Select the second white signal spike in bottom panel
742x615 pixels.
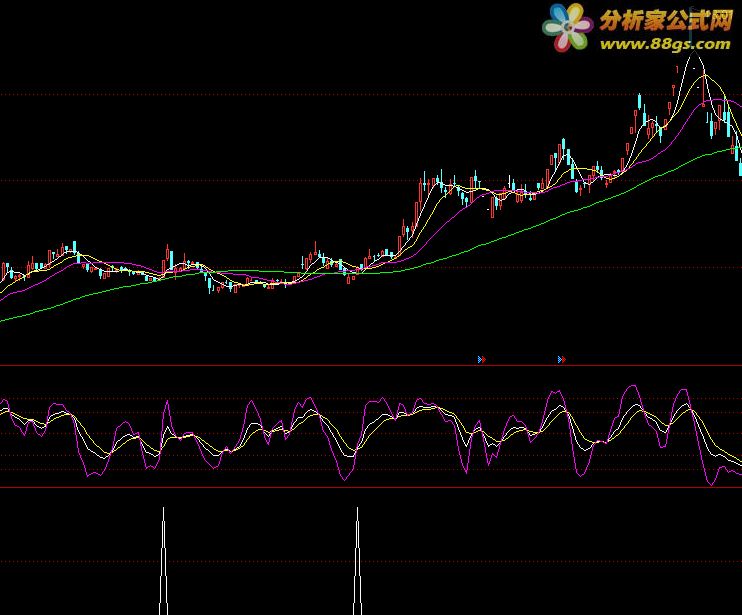[358, 561]
